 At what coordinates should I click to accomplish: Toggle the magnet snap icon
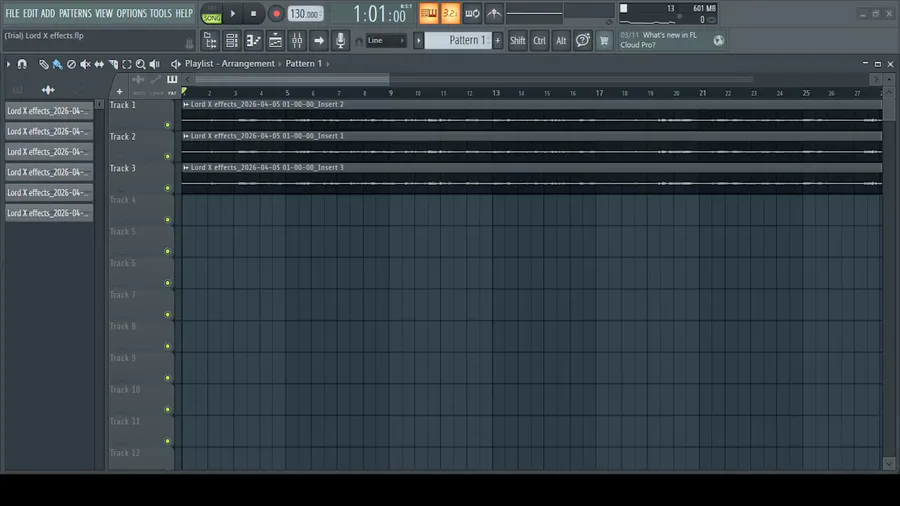(x=22, y=64)
